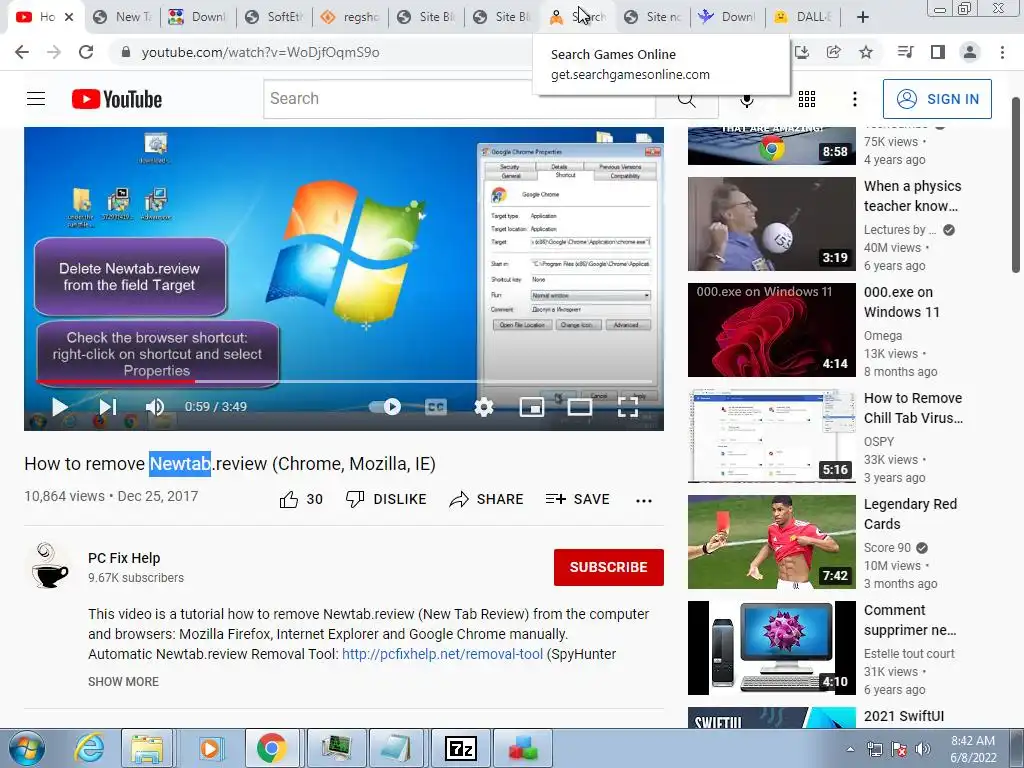Subscribe to PC Fix Help

pos(609,567)
